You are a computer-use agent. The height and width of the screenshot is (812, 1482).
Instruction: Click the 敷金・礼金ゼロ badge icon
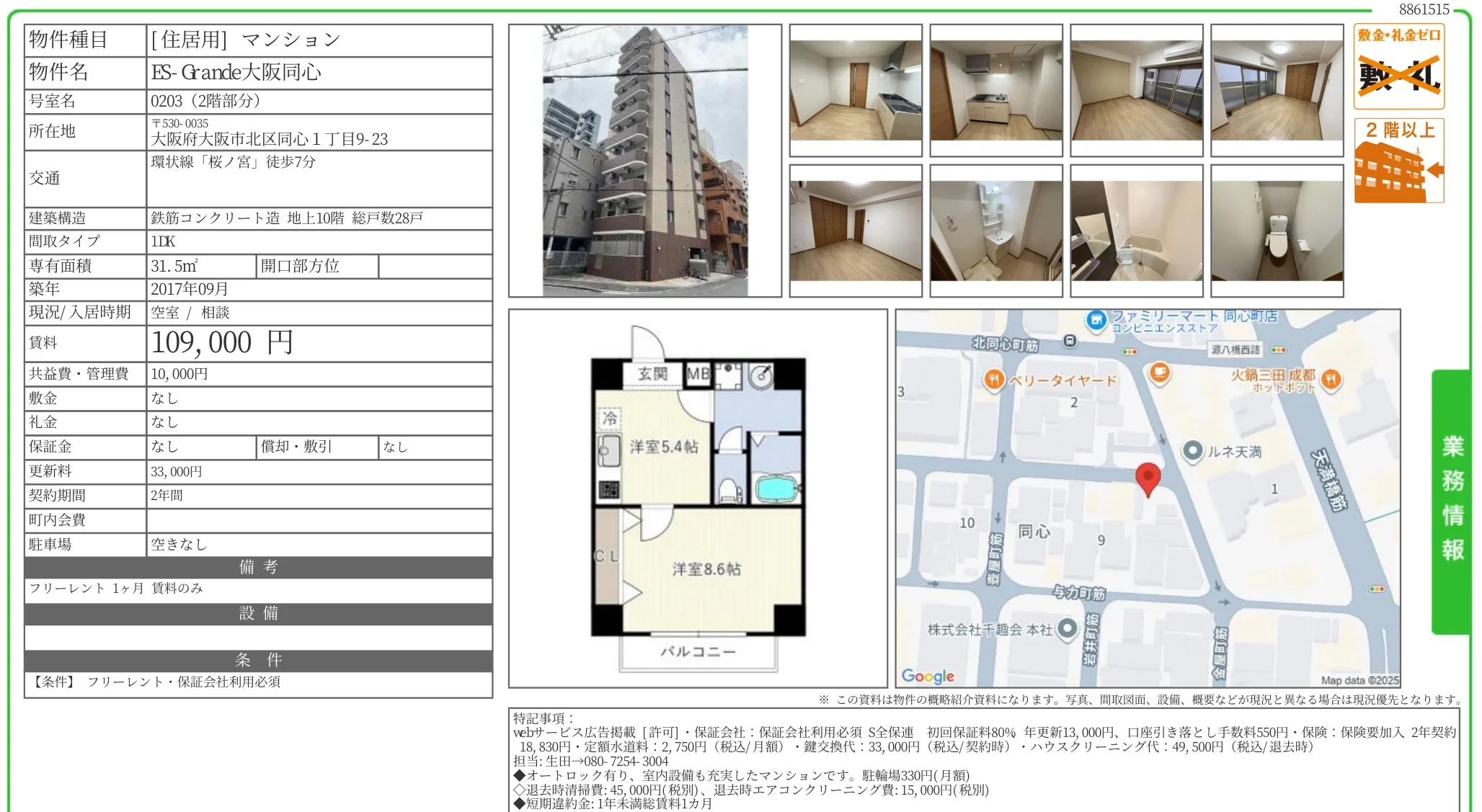point(1398,66)
